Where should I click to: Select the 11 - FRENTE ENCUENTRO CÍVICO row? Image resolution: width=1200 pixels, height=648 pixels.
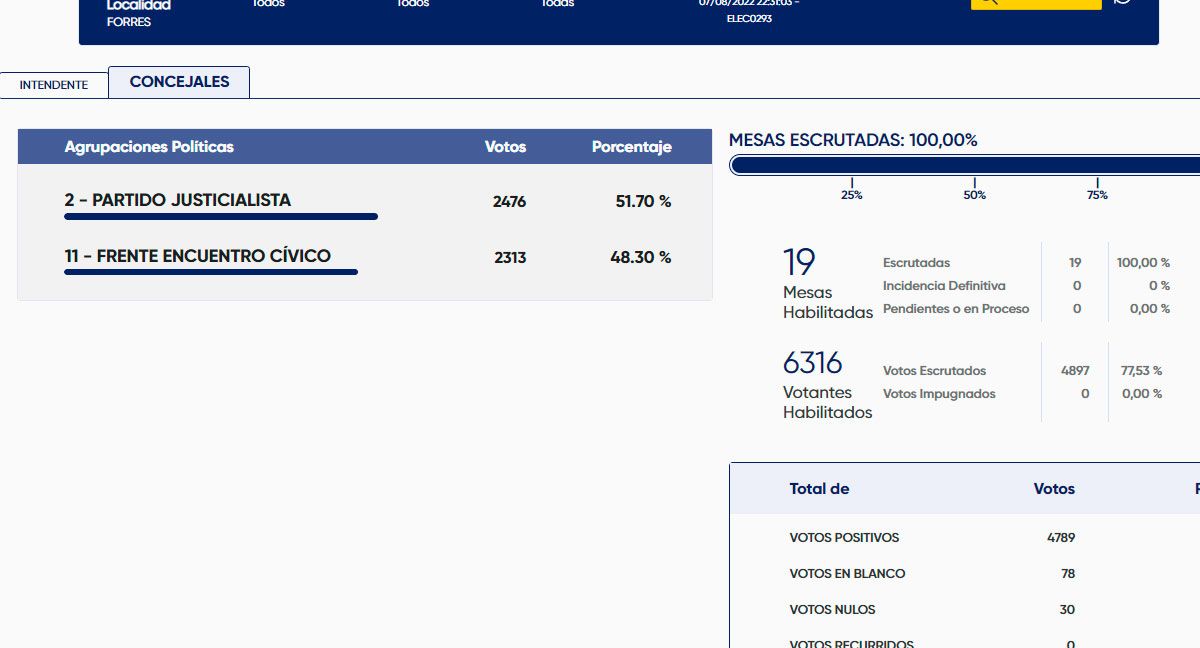coord(198,257)
